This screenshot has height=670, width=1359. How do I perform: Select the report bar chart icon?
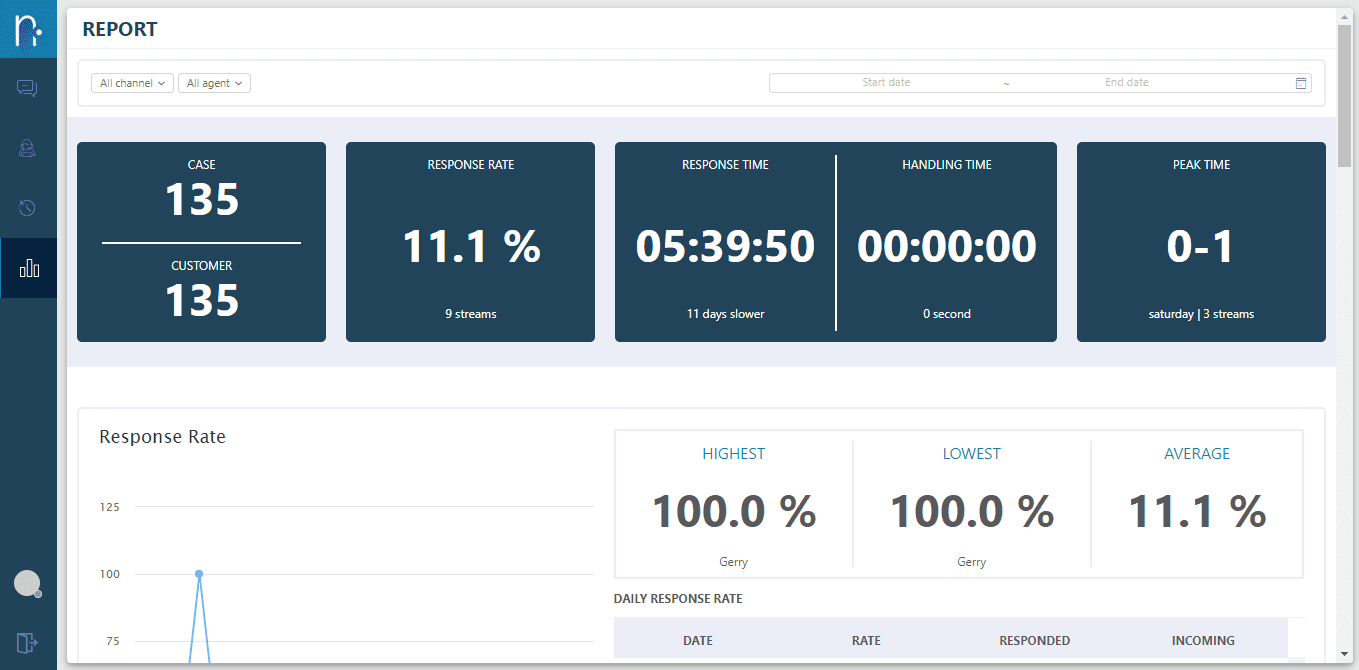[x=29, y=268]
